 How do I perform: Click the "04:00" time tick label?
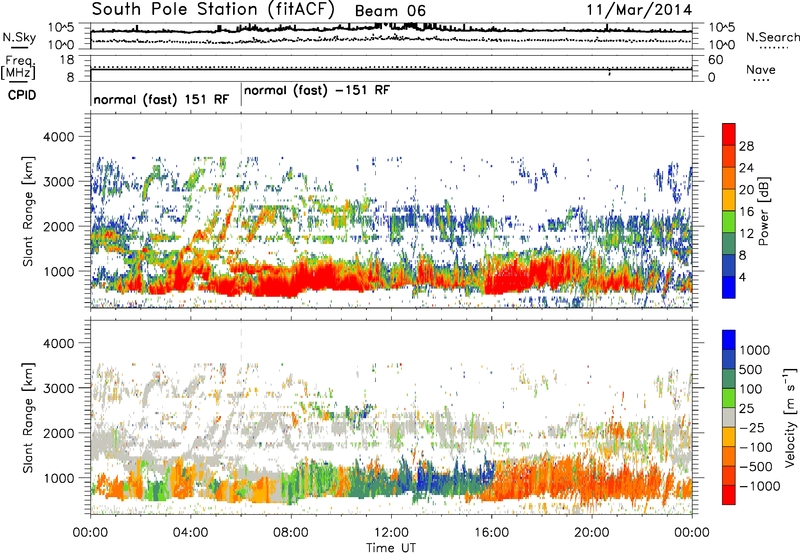pos(190,533)
